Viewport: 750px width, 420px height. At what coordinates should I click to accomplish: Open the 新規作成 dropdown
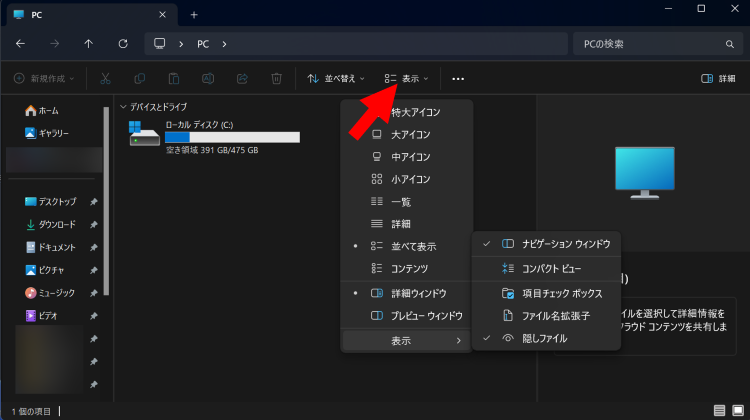44,78
